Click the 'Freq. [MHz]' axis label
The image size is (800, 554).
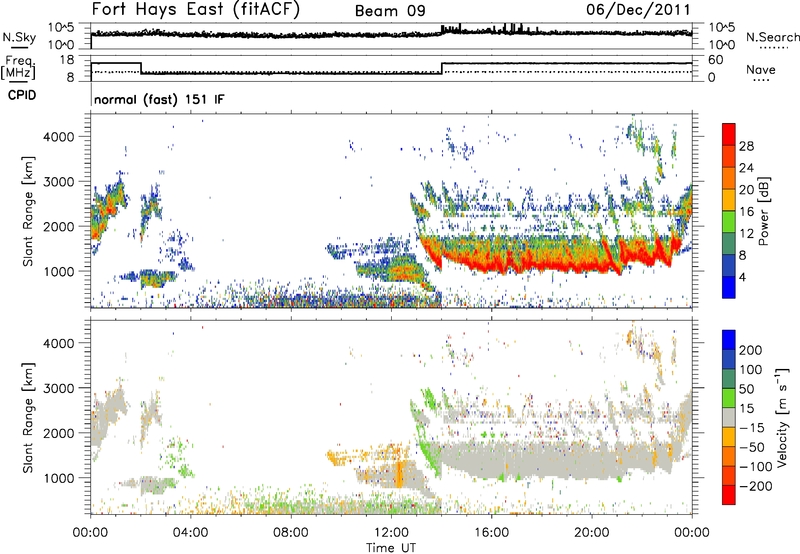click(18, 68)
